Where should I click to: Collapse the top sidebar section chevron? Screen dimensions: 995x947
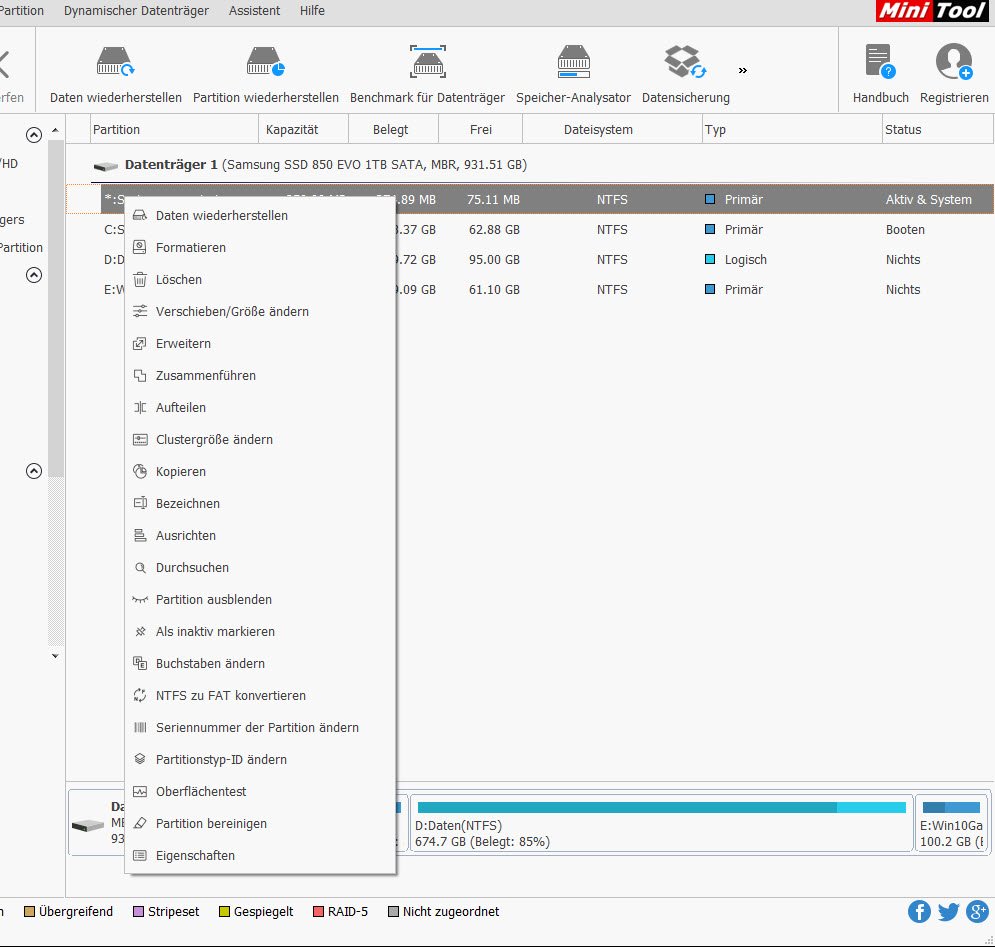point(35,133)
